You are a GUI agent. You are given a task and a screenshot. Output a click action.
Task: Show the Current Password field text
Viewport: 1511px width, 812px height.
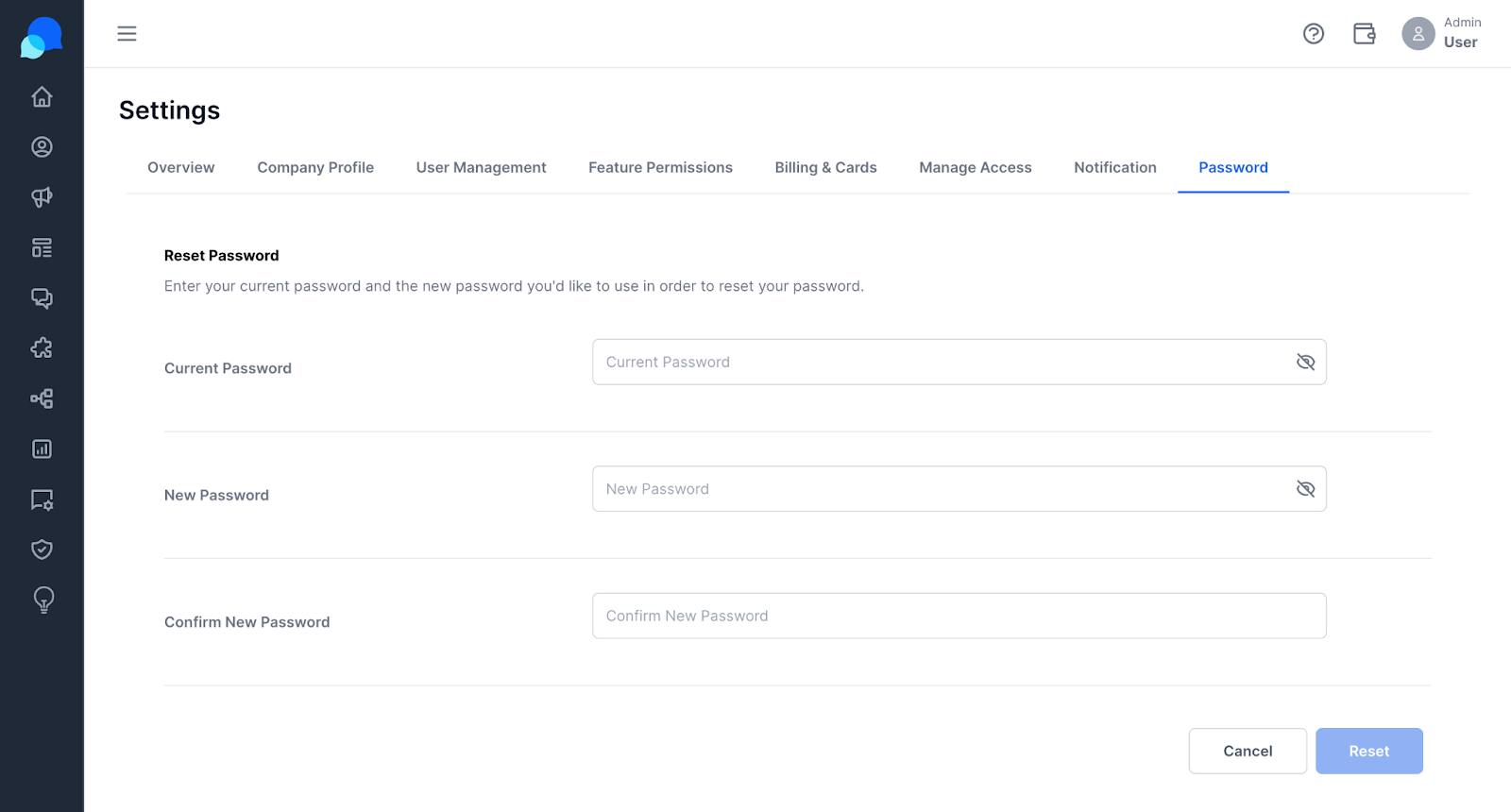(x=1306, y=363)
